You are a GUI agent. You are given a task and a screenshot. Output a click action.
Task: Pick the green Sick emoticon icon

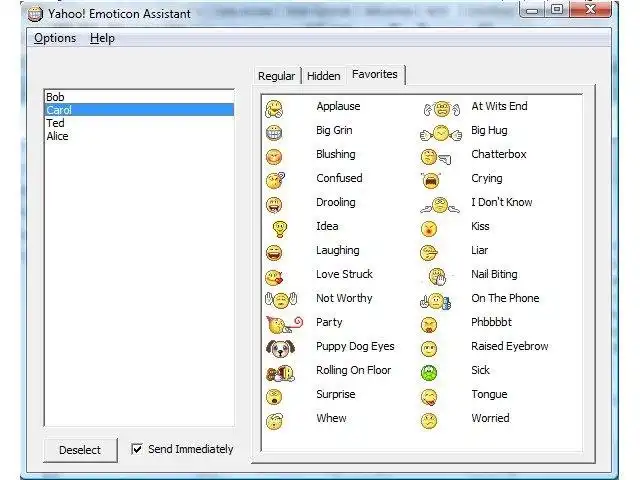(x=429, y=372)
